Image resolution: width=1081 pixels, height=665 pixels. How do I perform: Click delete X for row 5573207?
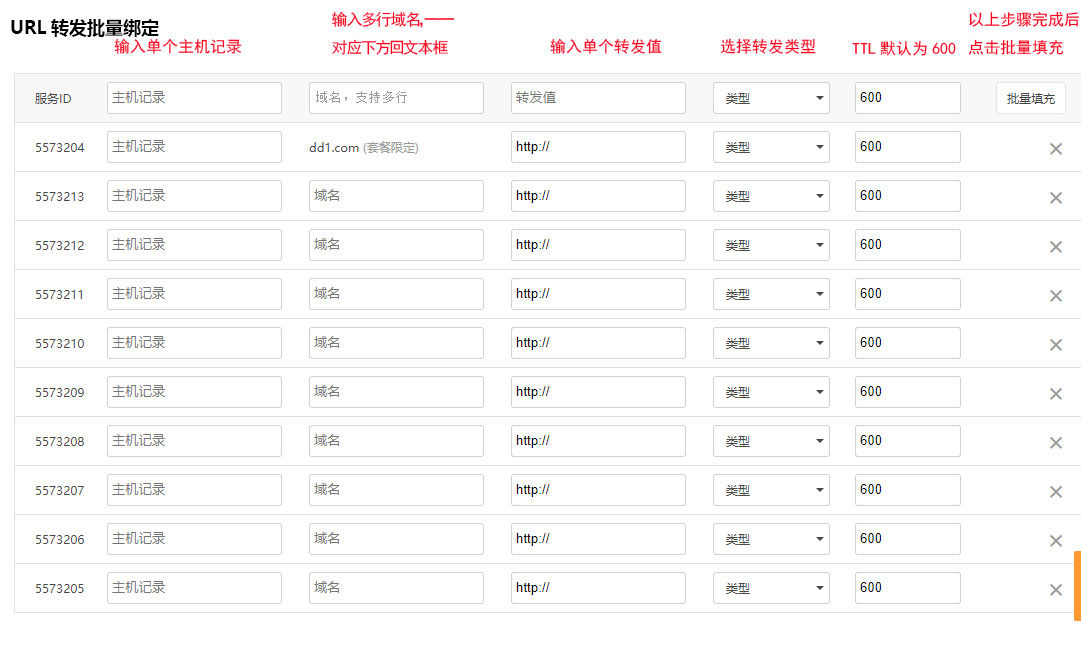[1055, 492]
